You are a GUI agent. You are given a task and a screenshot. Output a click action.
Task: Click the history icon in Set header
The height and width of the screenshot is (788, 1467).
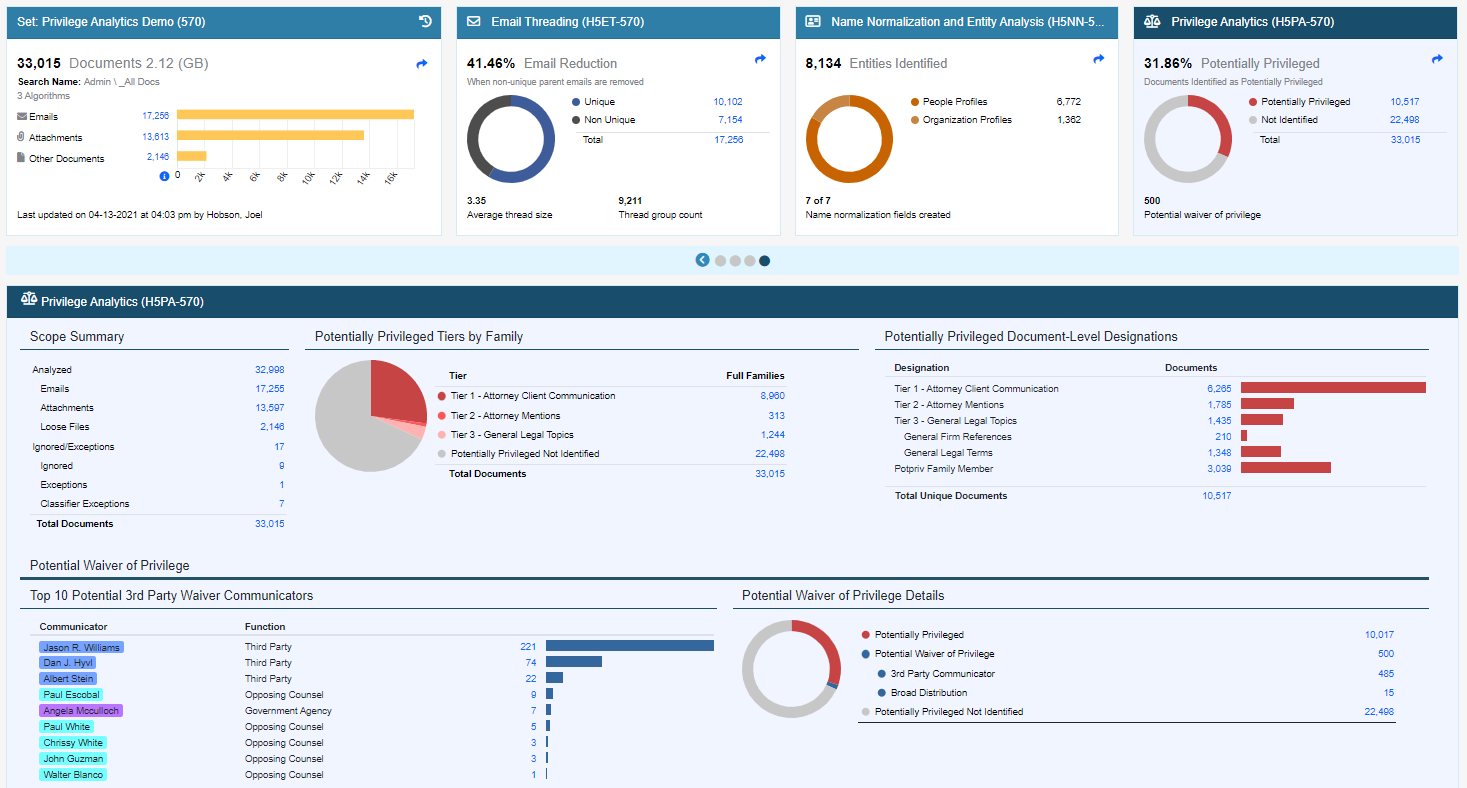click(x=425, y=21)
